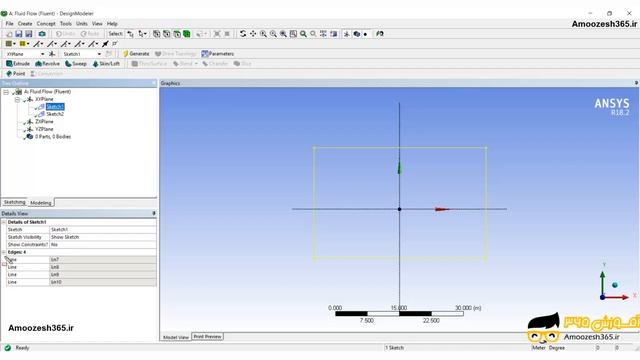Select Sketch1 in the tree
The height and width of the screenshot is (360, 640).
55,107
